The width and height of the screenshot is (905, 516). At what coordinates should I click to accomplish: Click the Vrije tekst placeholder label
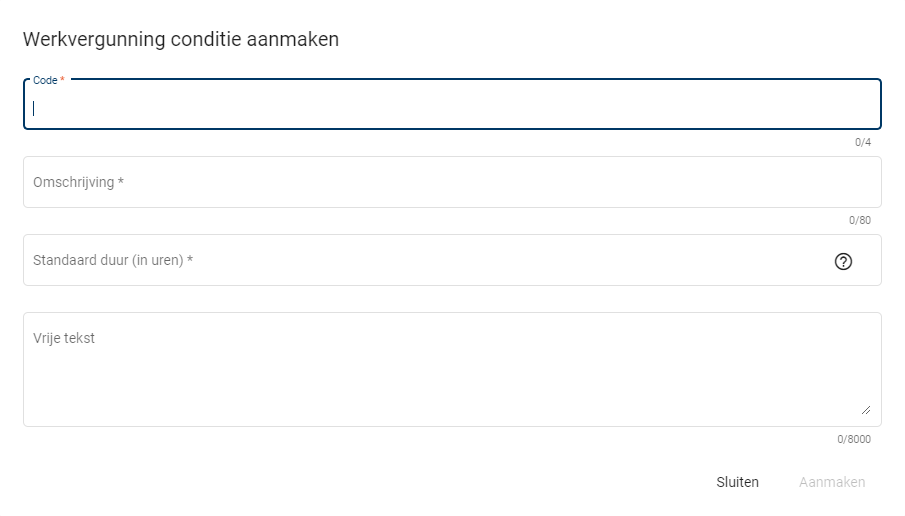(64, 339)
